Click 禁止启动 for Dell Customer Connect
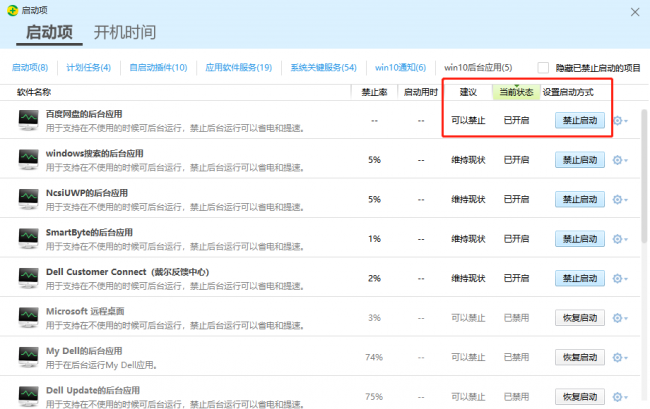650x409 pixels. pyautogui.click(x=580, y=278)
